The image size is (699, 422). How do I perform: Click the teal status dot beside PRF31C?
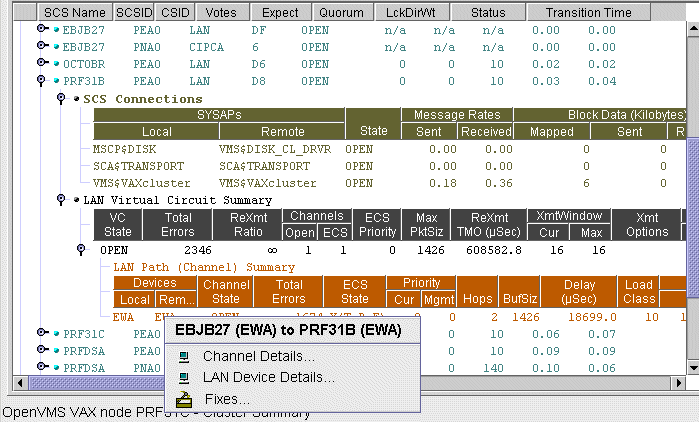[x=57, y=333]
